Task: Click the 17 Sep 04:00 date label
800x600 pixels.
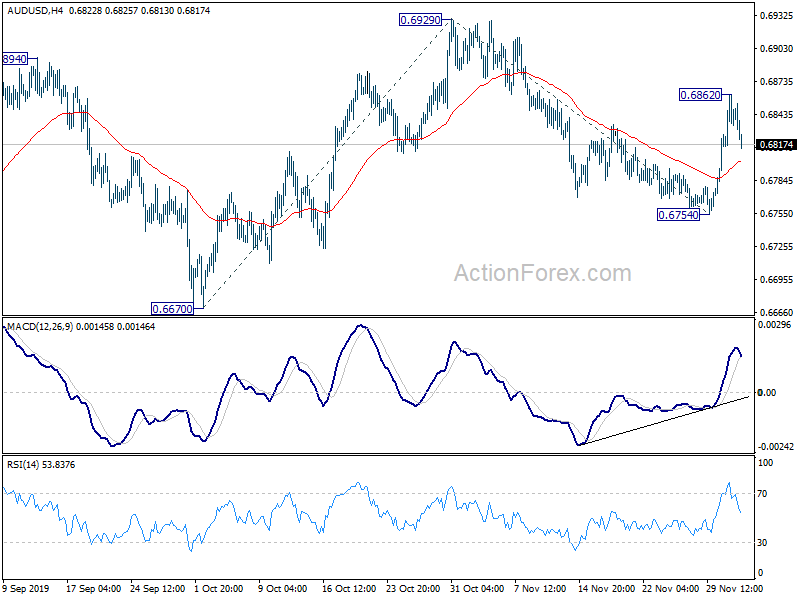Action: pos(93,589)
